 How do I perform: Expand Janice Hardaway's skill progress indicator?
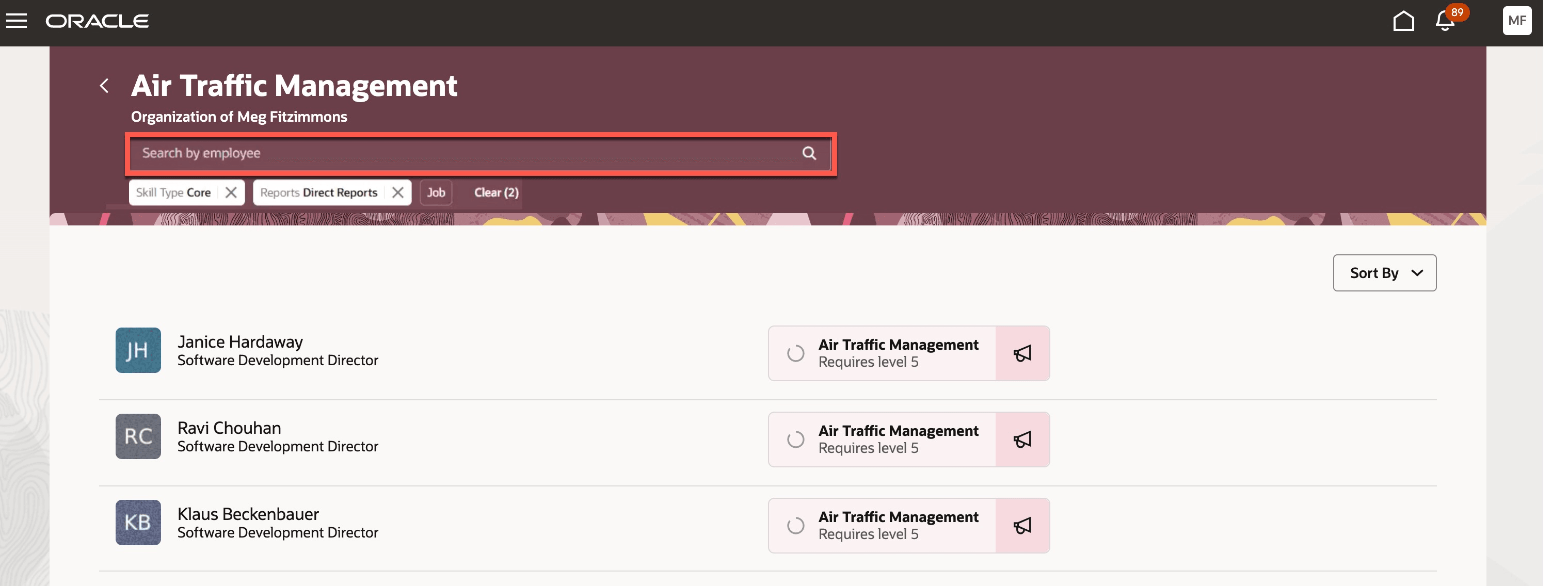[x=795, y=353]
